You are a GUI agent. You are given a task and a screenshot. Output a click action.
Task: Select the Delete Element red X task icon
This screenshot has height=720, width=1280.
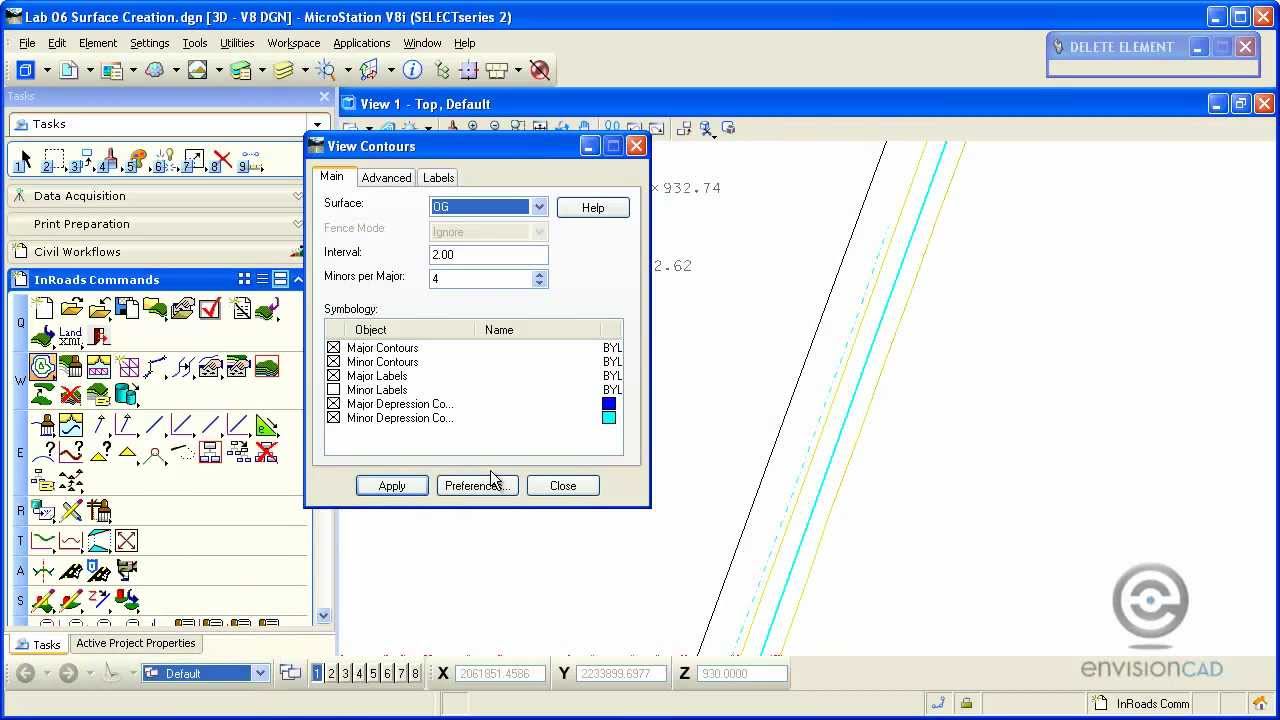222,160
